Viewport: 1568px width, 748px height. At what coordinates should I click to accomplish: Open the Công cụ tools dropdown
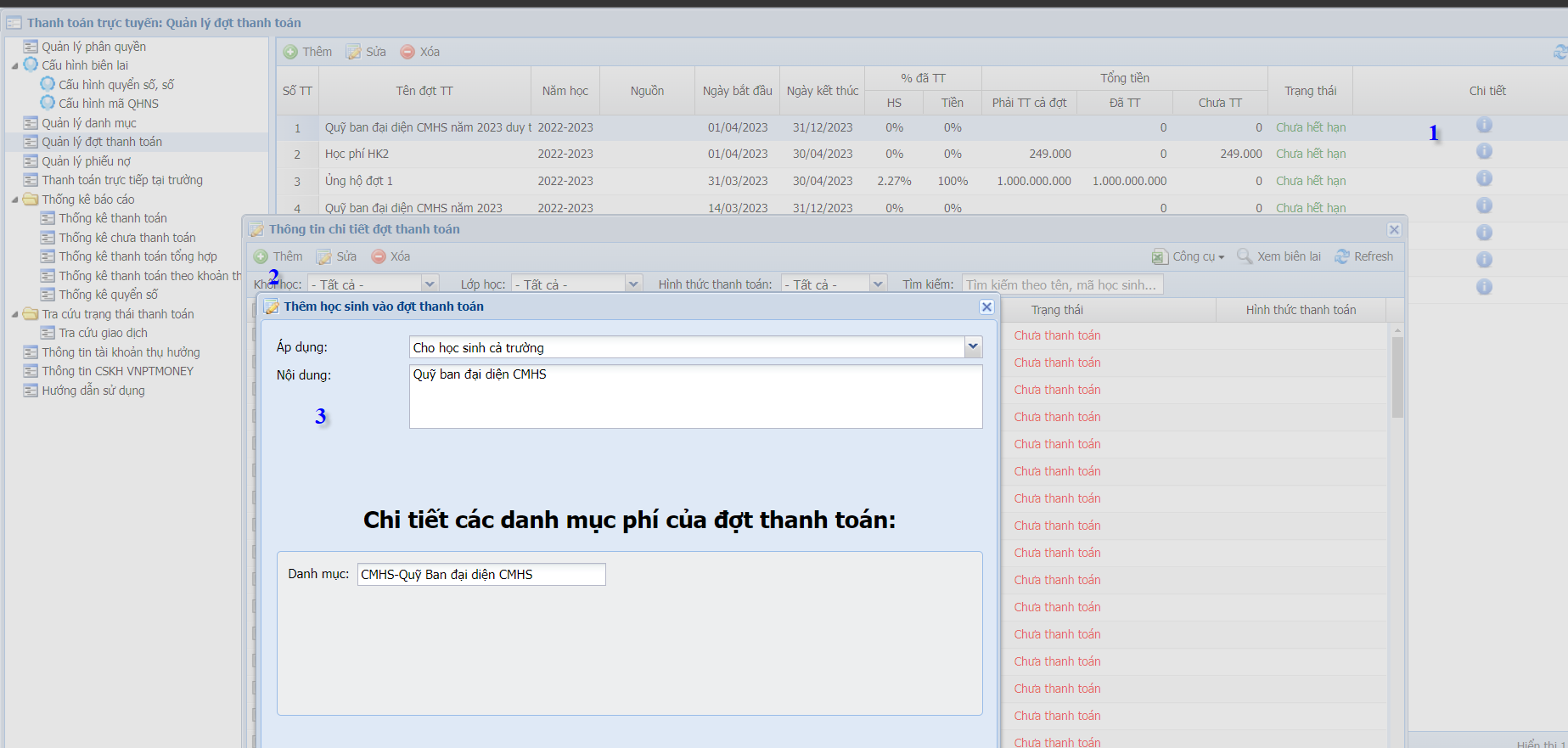click(x=1188, y=256)
